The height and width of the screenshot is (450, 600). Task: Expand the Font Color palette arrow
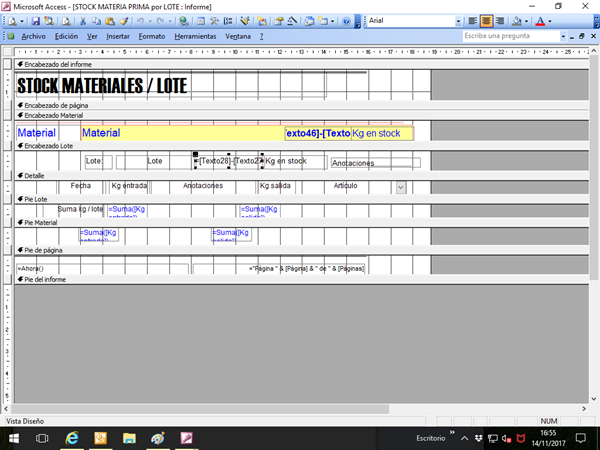(x=550, y=21)
